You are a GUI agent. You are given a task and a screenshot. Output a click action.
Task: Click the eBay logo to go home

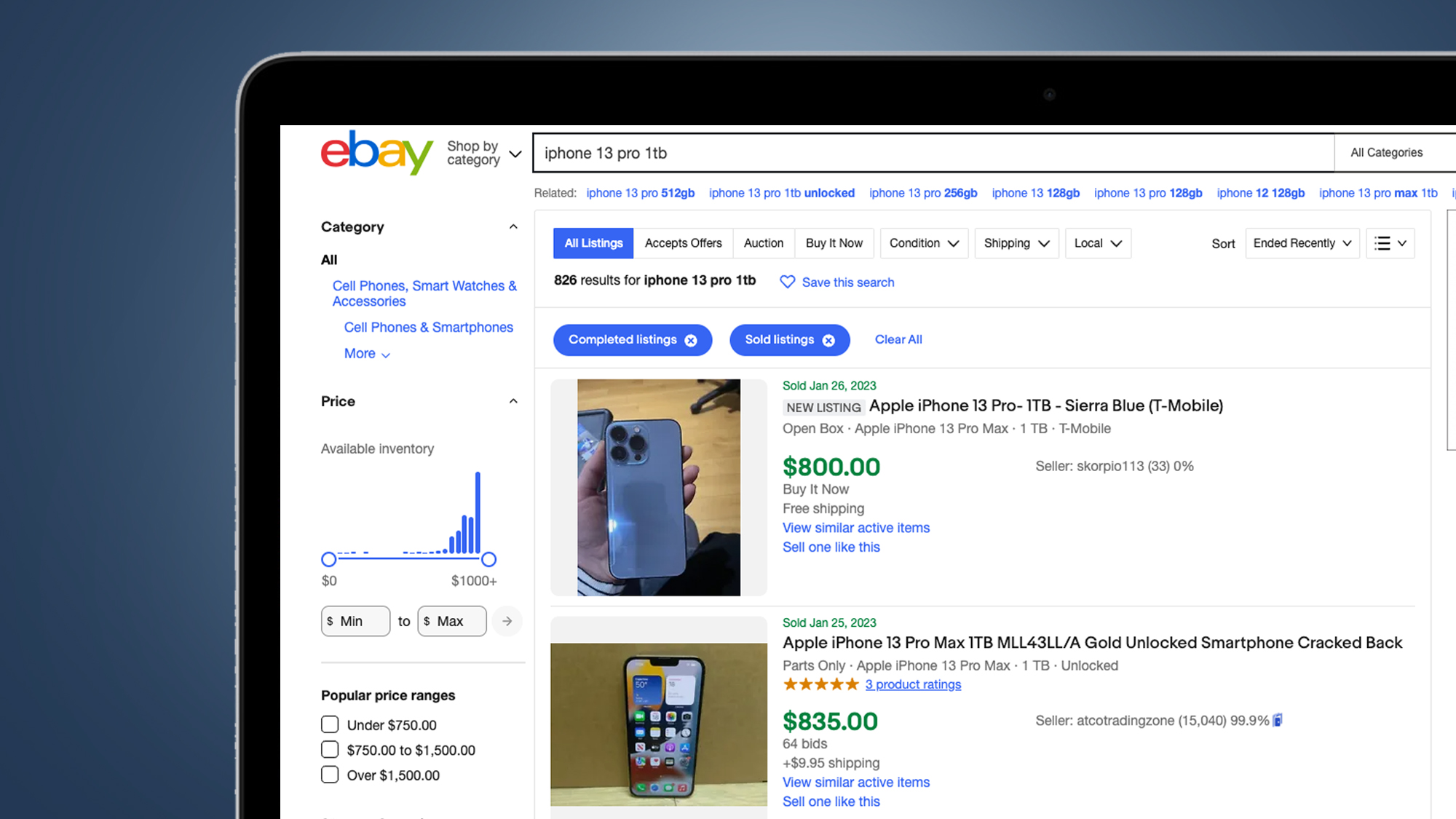[376, 152]
